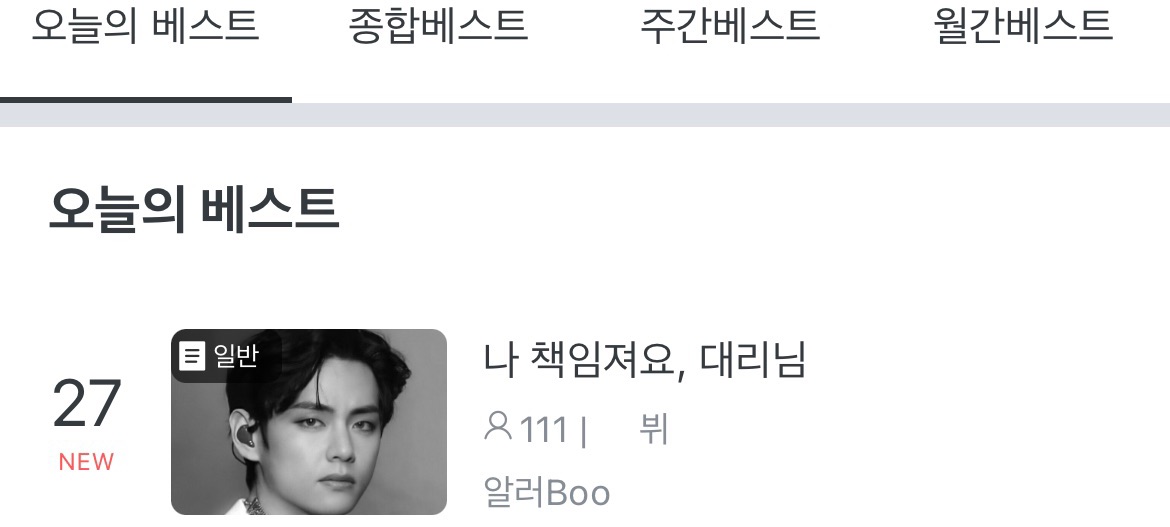Select the 오늘의 베스트 tab at top

point(146,25)
